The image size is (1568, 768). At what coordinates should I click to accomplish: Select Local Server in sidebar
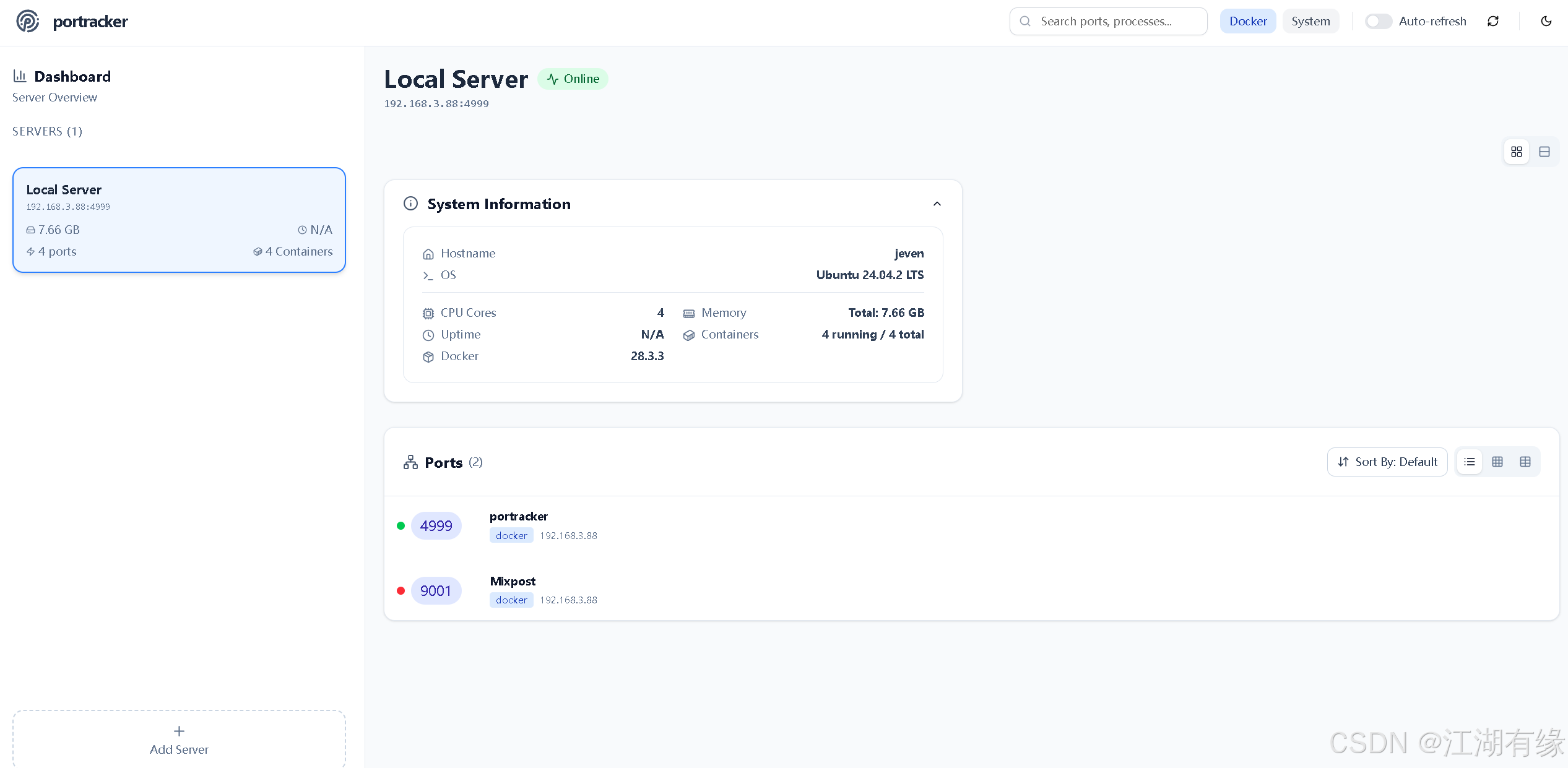pyautogui.click(x=179, y=220)
